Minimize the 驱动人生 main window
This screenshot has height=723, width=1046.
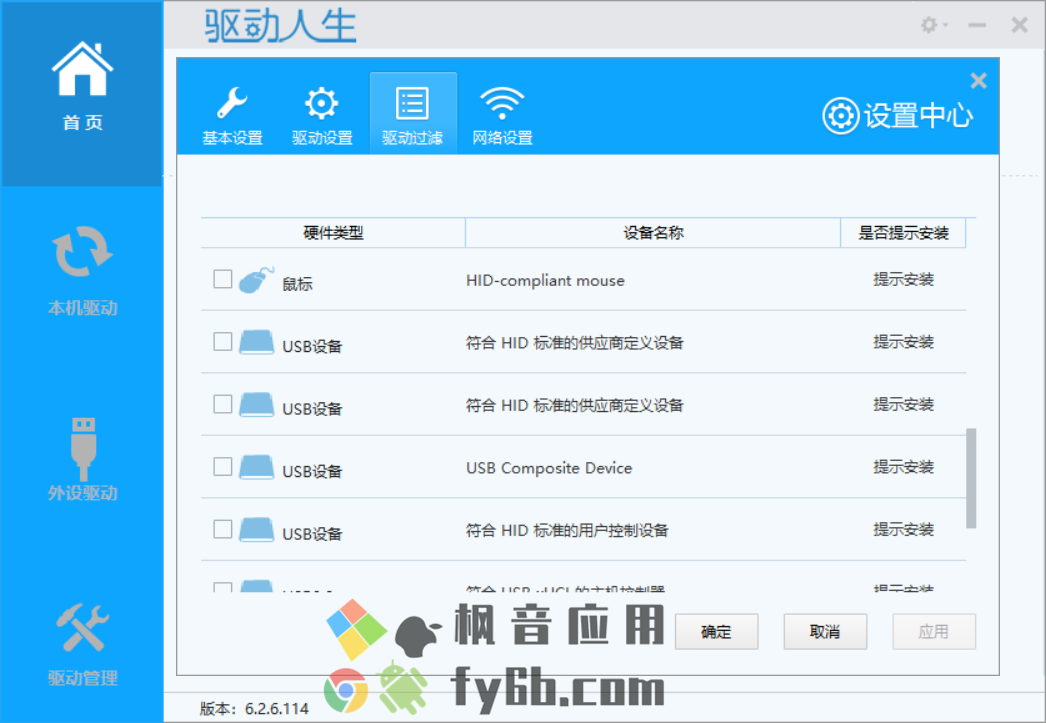(x=977, y=25)
